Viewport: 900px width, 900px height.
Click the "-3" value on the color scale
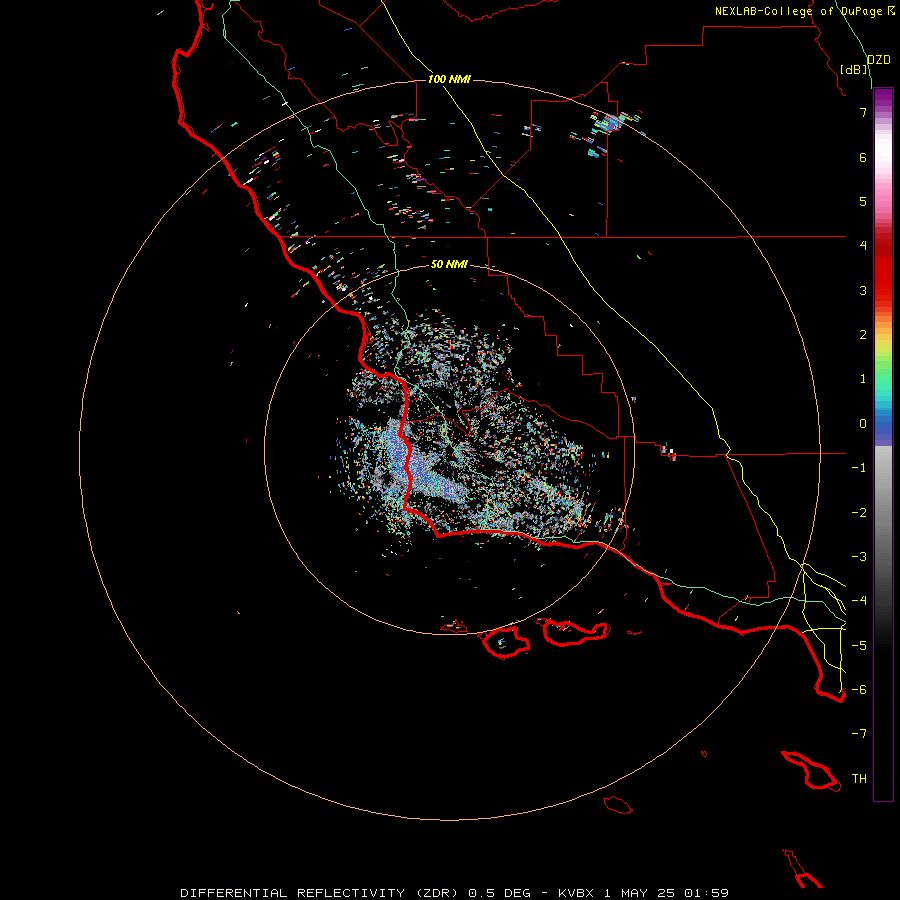pos(859,557)
